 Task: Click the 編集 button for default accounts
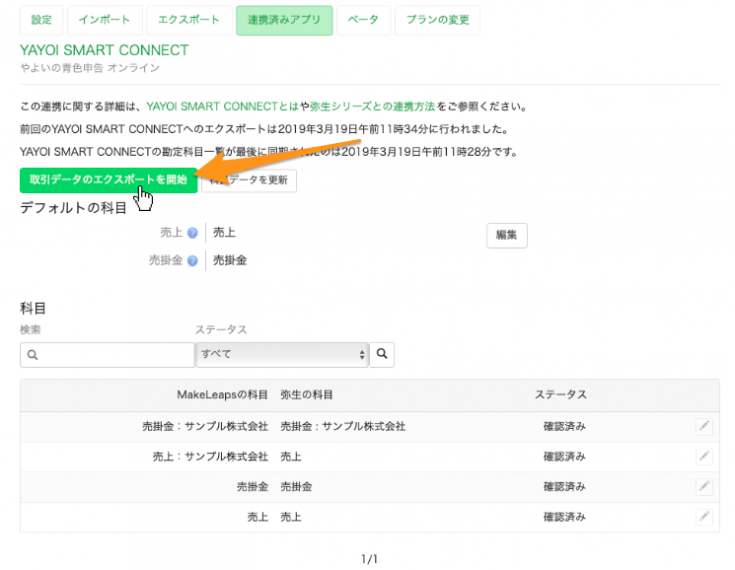tap(507, 235)
